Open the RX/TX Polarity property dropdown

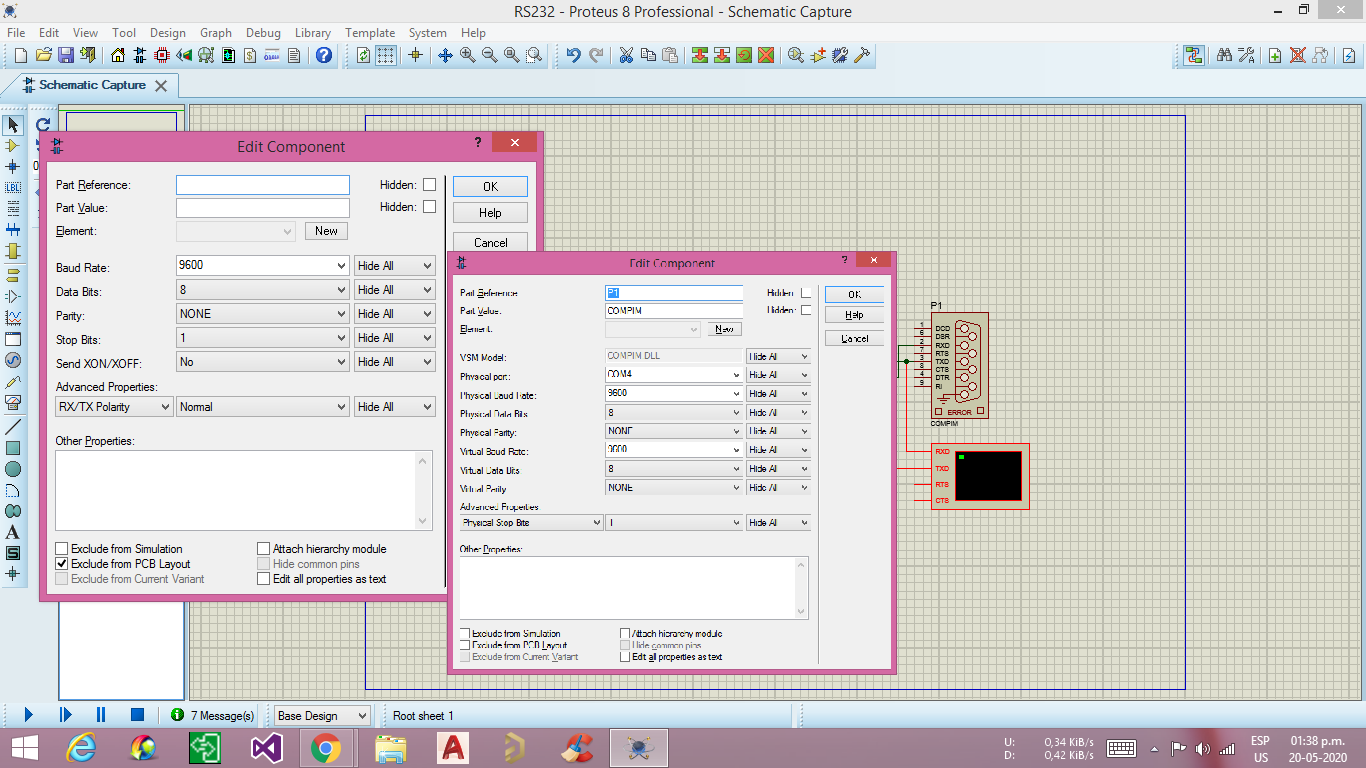point(114,407)
